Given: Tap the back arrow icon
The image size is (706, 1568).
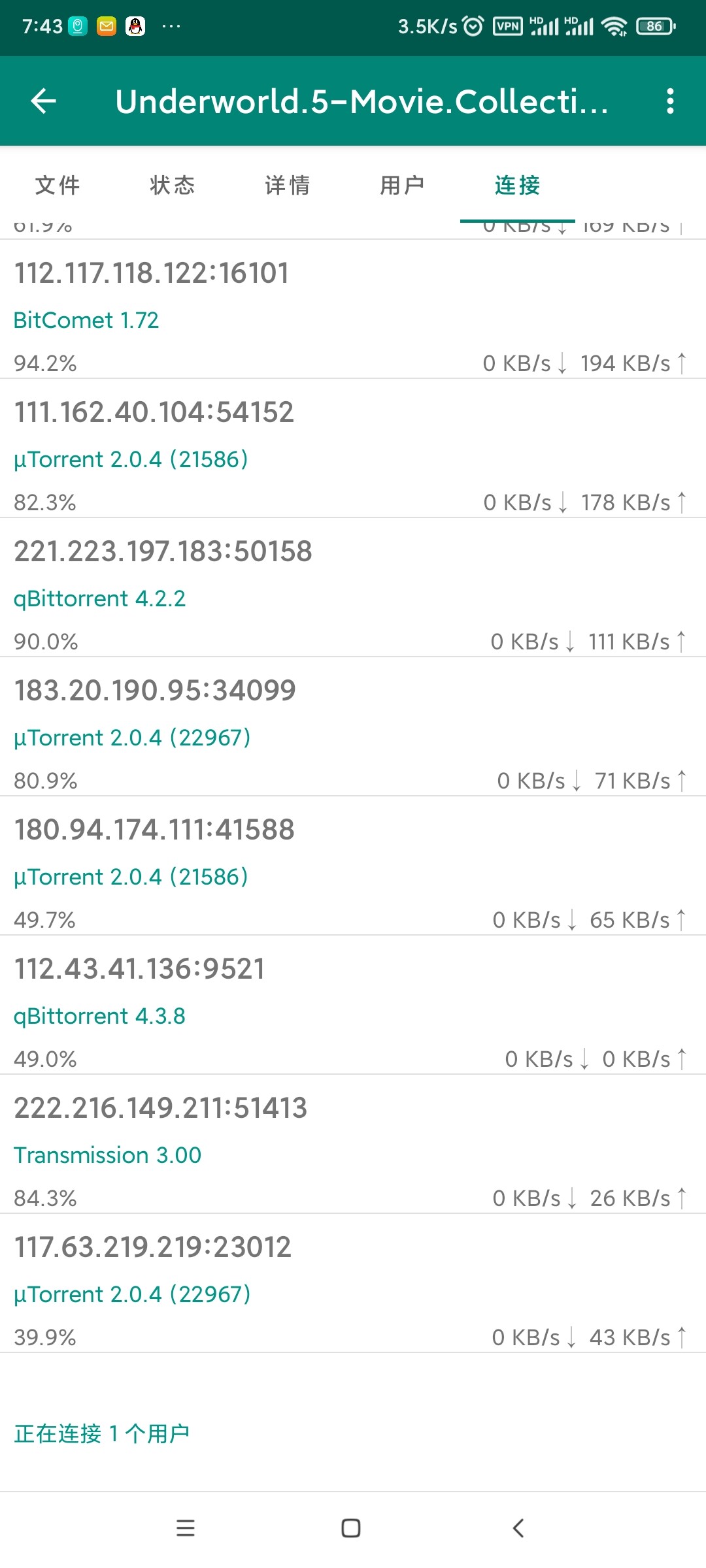Looking at the screenshot, I should 44,101.
